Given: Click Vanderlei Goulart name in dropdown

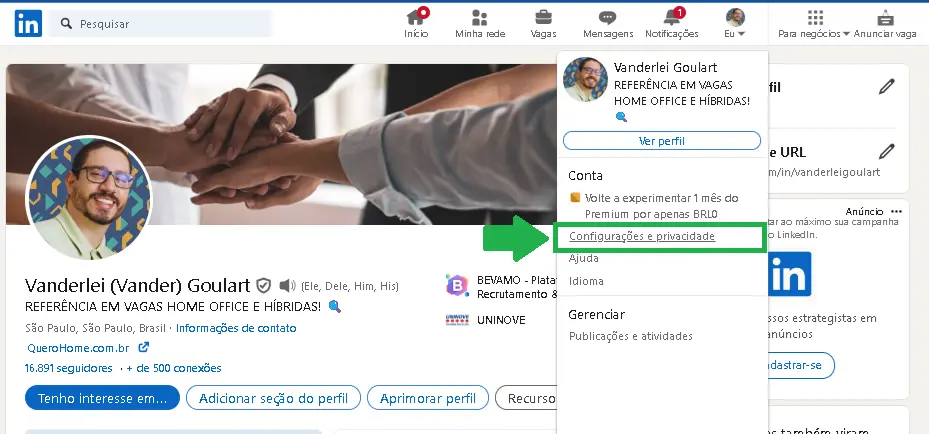Looking at the screenshot, I should (665, 67).
